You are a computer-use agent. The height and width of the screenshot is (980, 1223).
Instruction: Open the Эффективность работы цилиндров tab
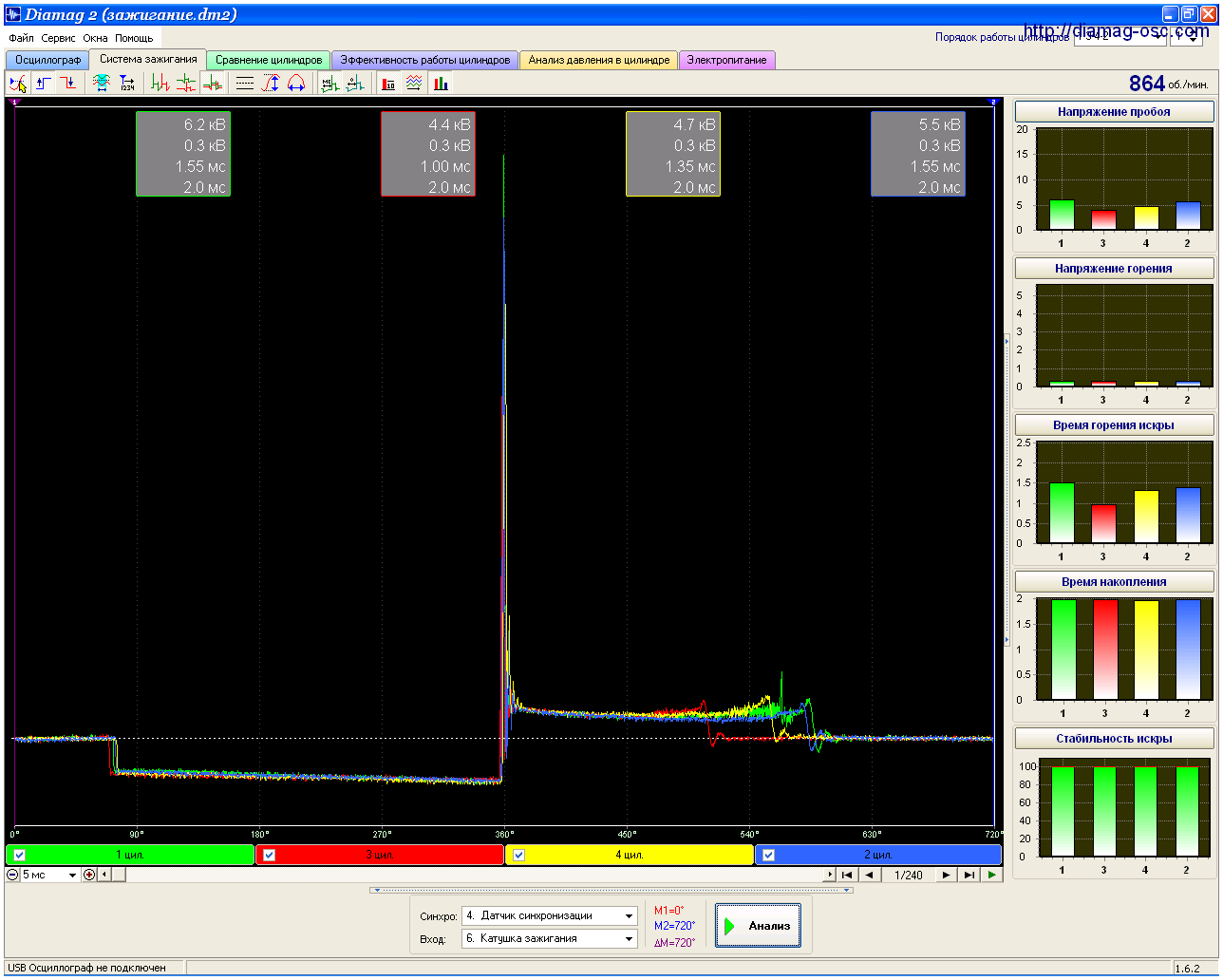coord(425,60)
